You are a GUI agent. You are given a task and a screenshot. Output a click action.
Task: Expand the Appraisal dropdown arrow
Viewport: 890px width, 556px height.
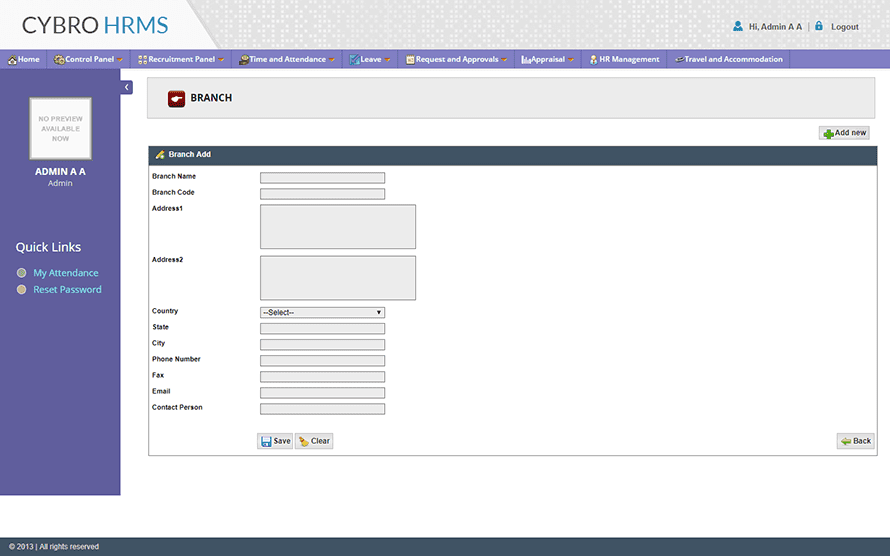click(570, 60)
